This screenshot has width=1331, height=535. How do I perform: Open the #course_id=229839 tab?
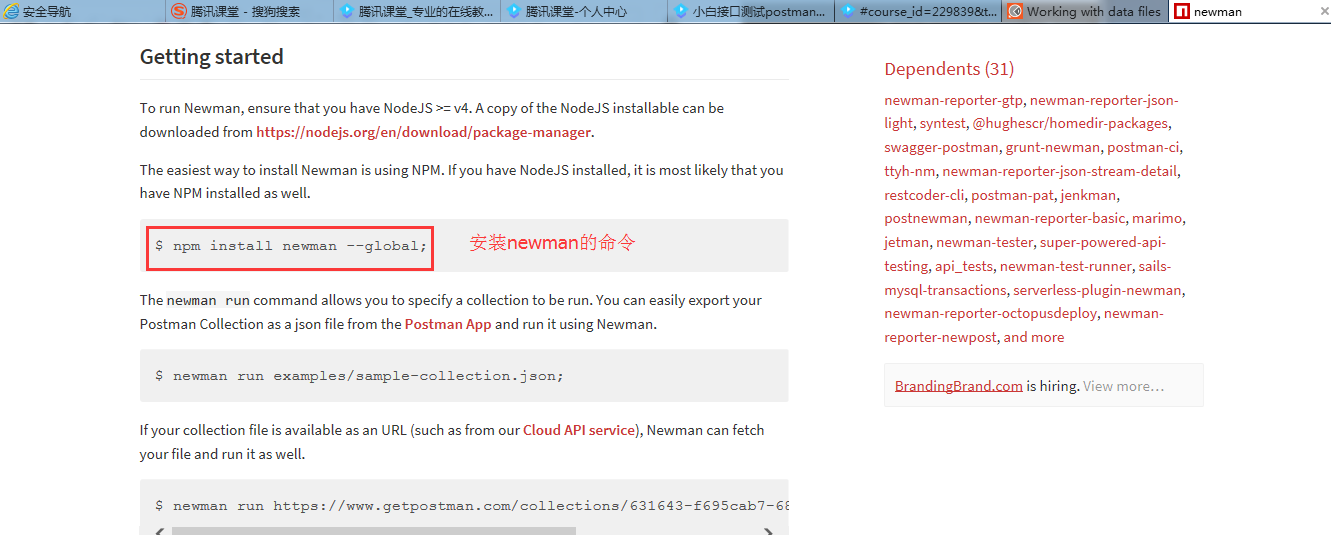(x=917, y=11)
